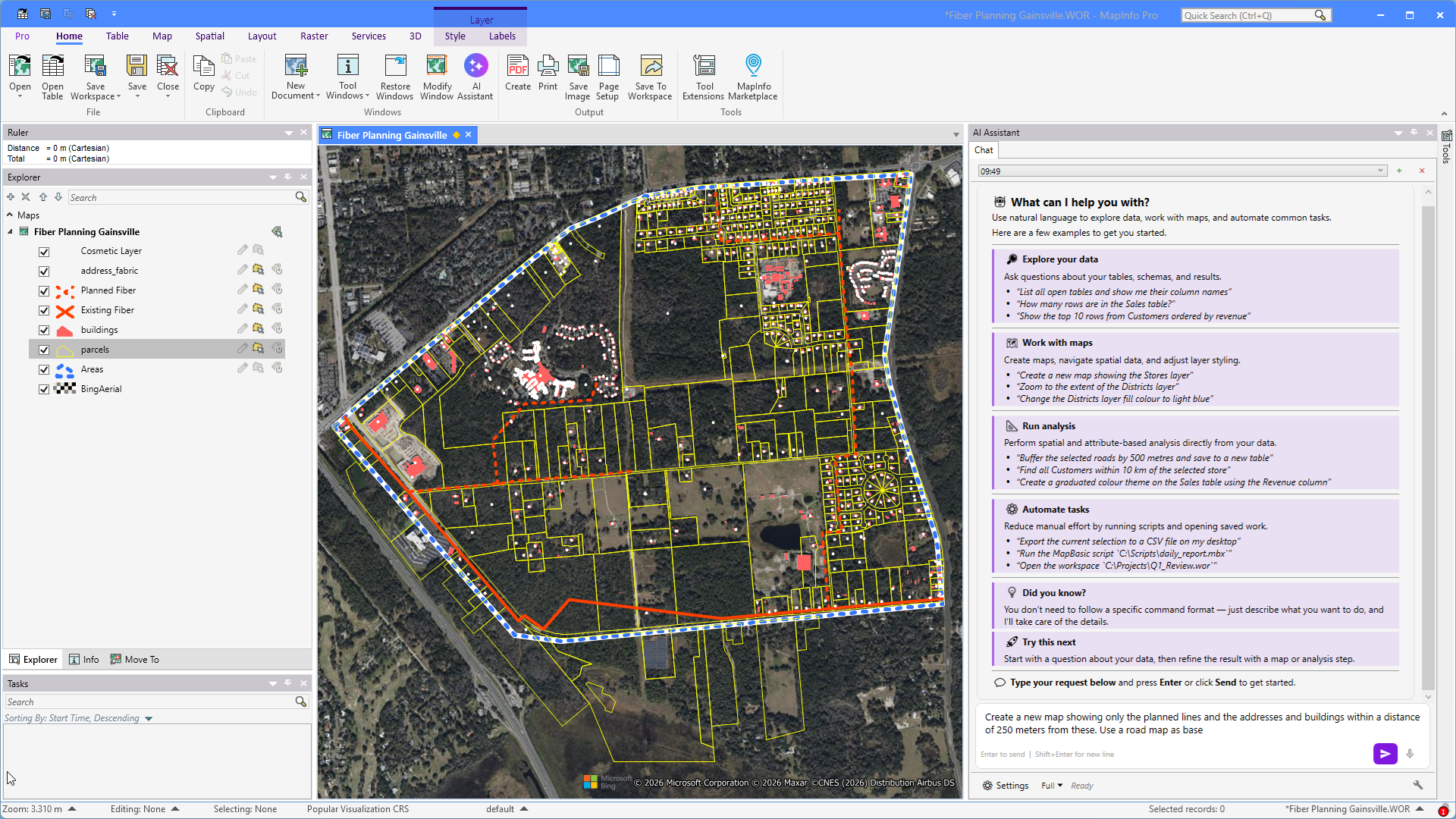Viewport: 1456px width, 819px height.
Task: Hide the Existing Fiber layer
Action: point(44,310)
